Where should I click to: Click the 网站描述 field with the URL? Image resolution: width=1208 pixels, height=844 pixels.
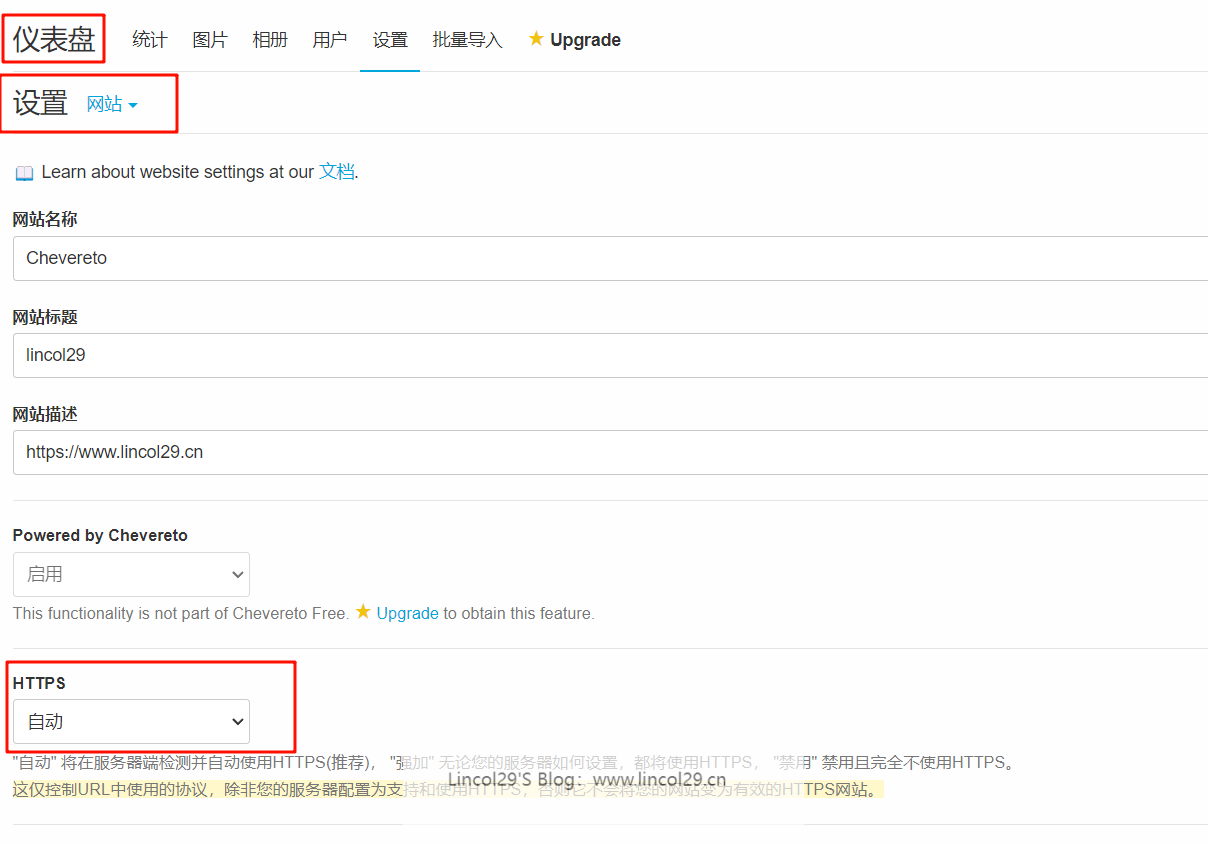[600, 452]
